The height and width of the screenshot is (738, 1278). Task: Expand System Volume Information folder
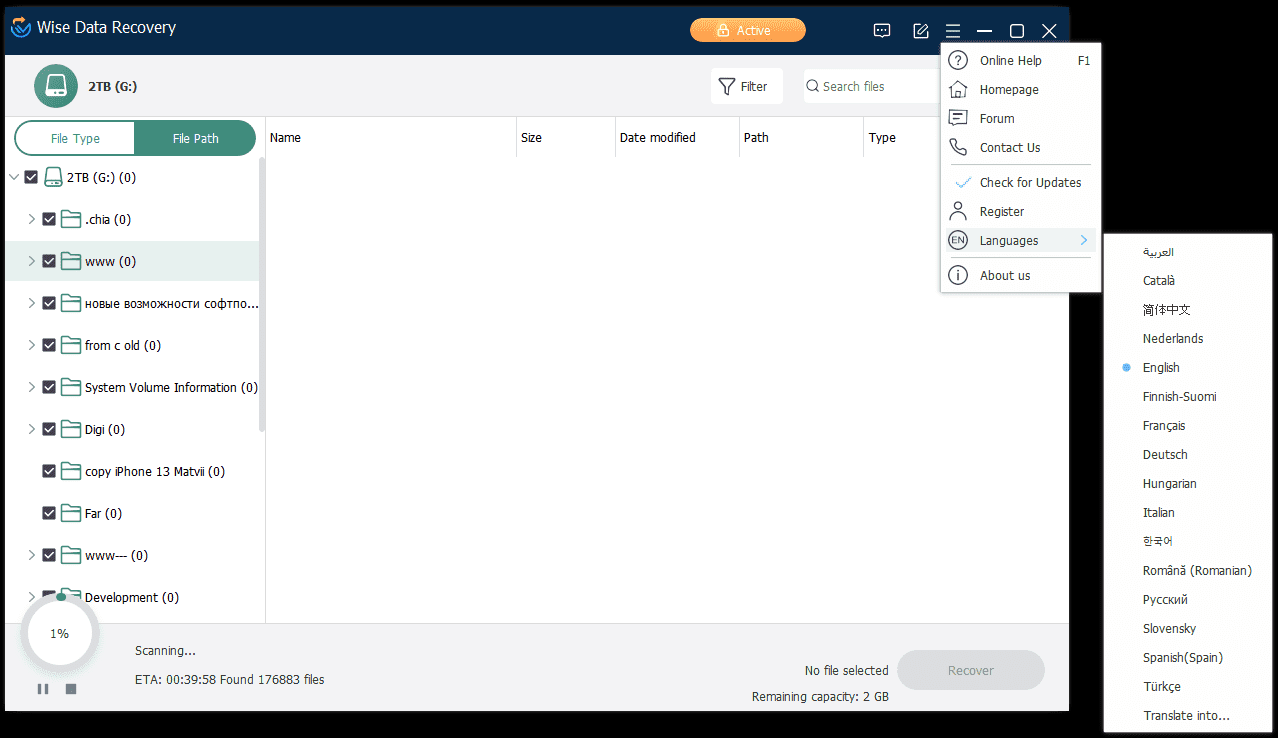31,387
